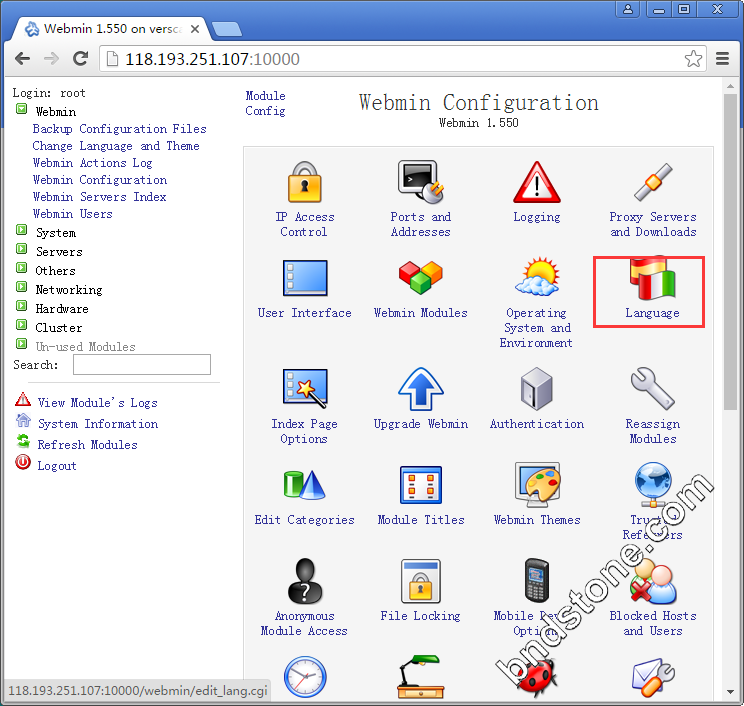
Task: Select the Webmin 1.550 browser tab
Action: [113, 29]
